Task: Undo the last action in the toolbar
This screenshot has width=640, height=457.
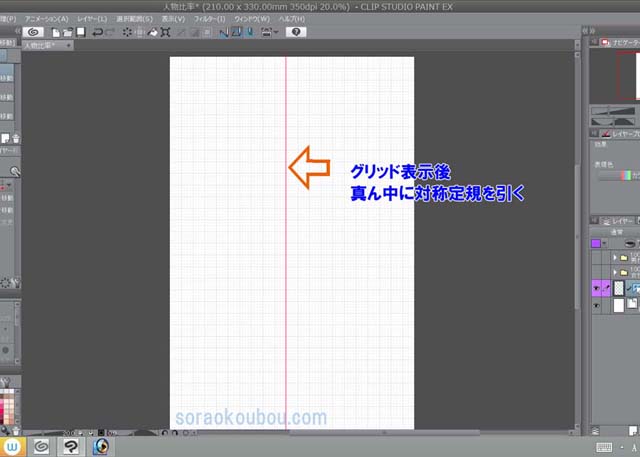Action: [x=98, y=32]
